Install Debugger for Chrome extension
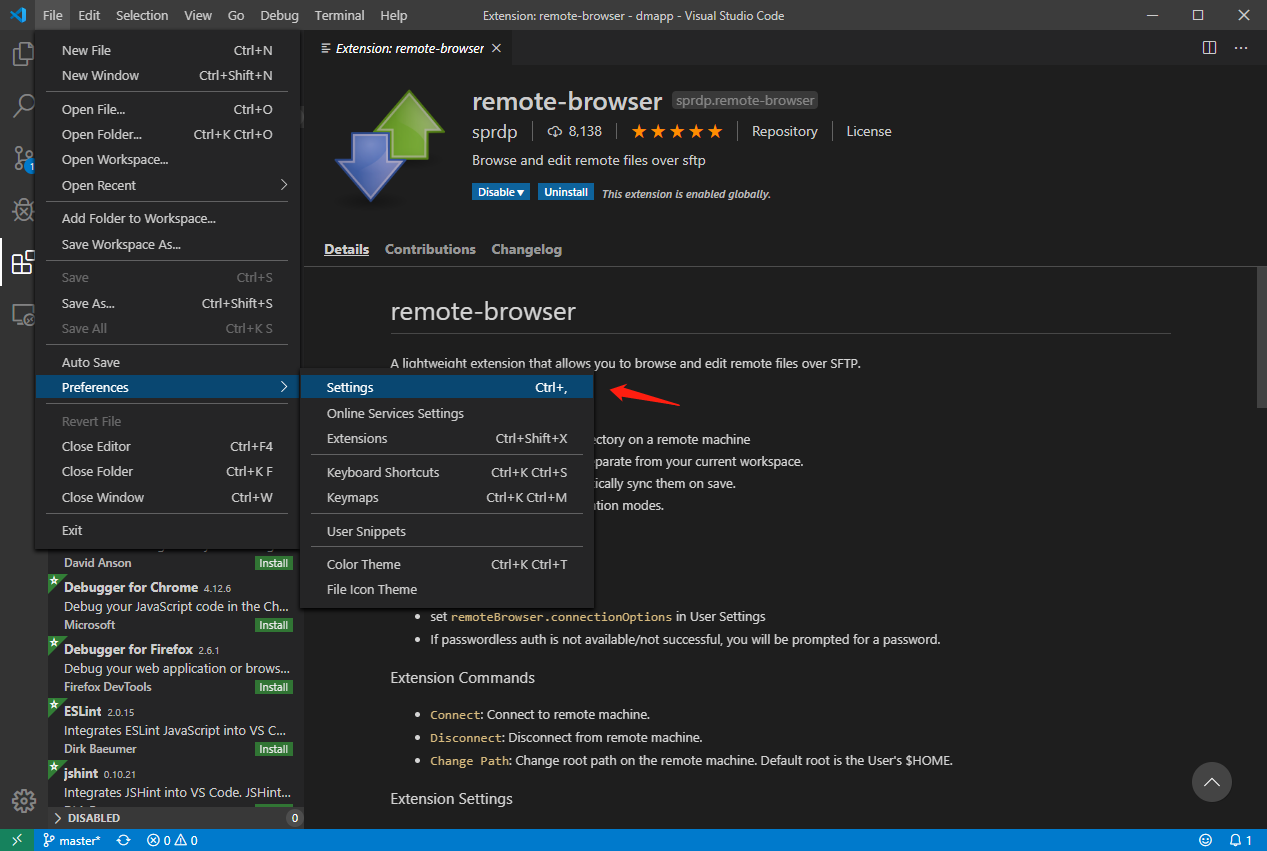1267x851 pixels. [x=273, y=625]
